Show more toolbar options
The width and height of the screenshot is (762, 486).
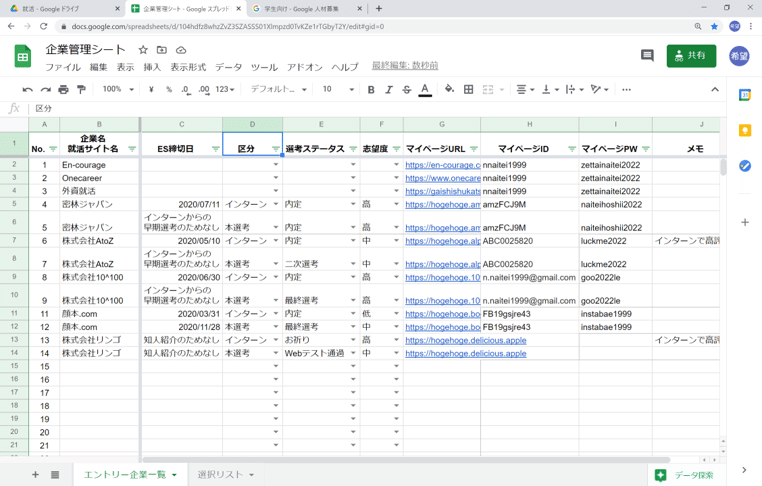[x=626, y=89]
